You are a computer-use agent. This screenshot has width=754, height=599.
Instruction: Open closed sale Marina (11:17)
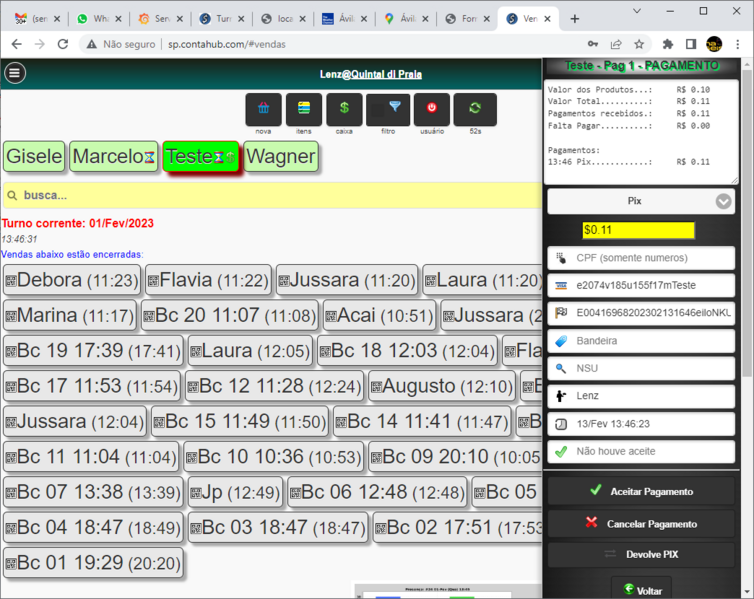click(x=70, y=315)
